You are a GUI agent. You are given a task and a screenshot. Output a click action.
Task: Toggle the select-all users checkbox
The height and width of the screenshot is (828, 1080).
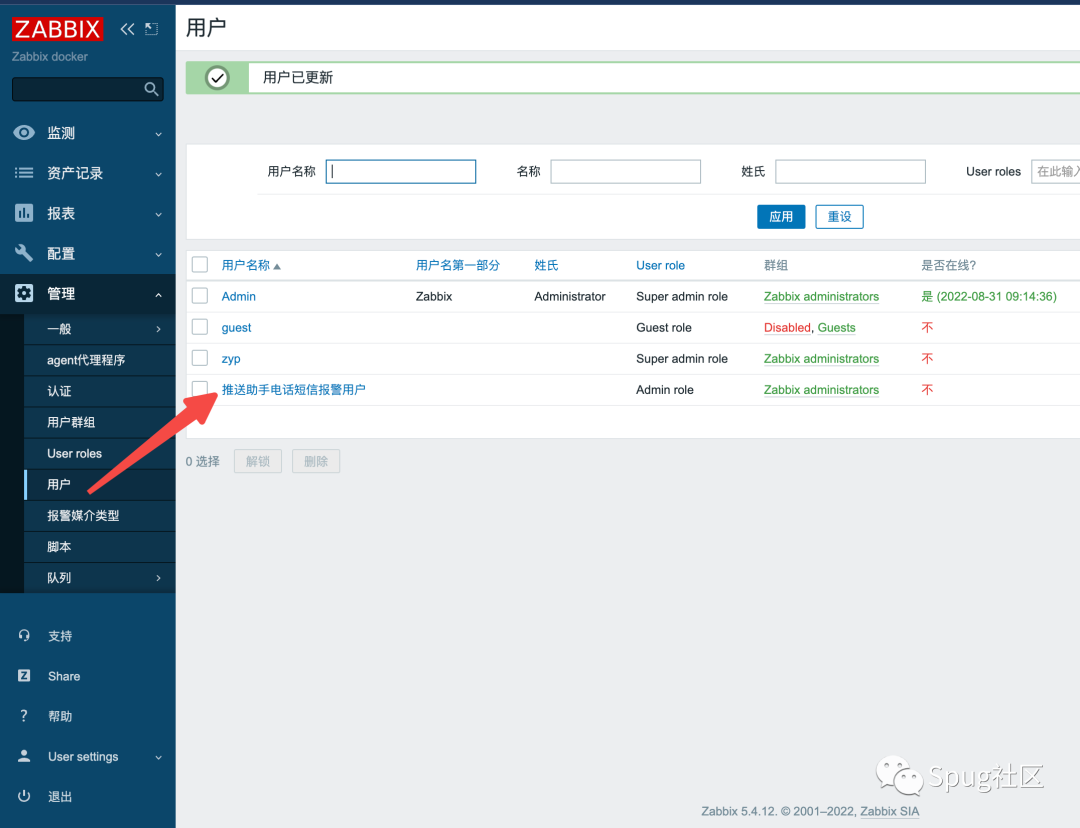click(x=200, y=265)
